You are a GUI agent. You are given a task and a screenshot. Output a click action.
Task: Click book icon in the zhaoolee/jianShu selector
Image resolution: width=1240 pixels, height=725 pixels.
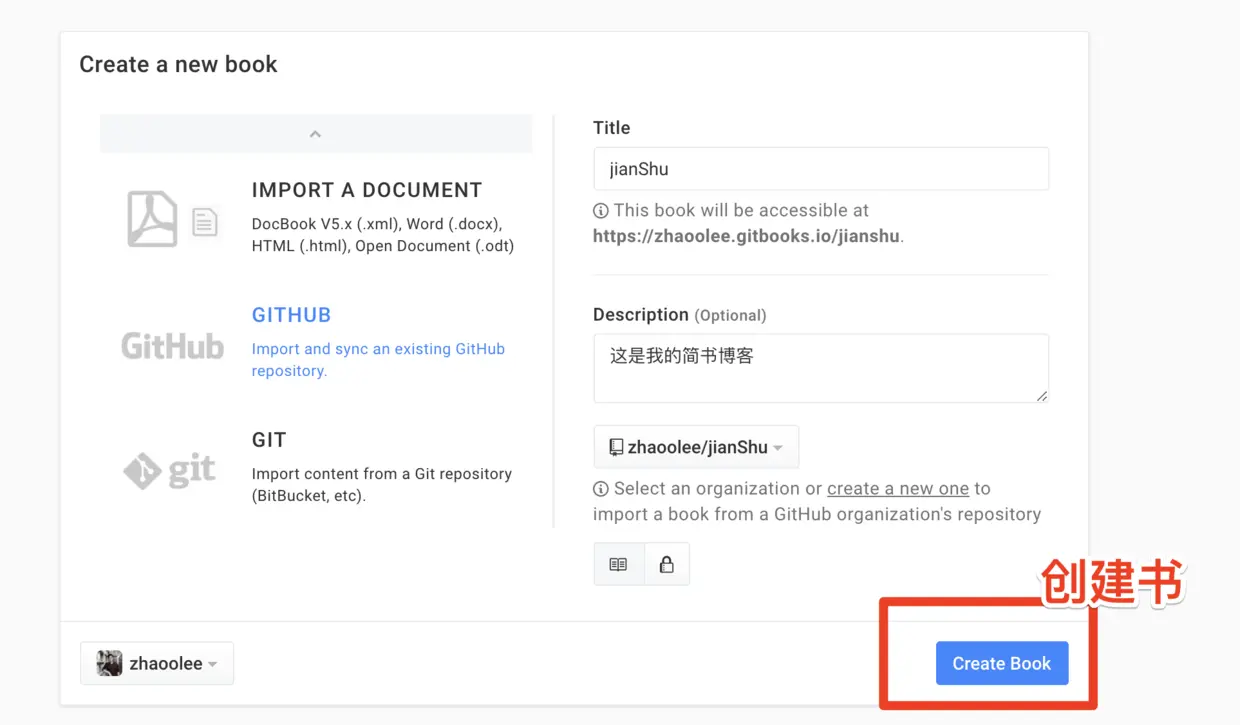616,447
